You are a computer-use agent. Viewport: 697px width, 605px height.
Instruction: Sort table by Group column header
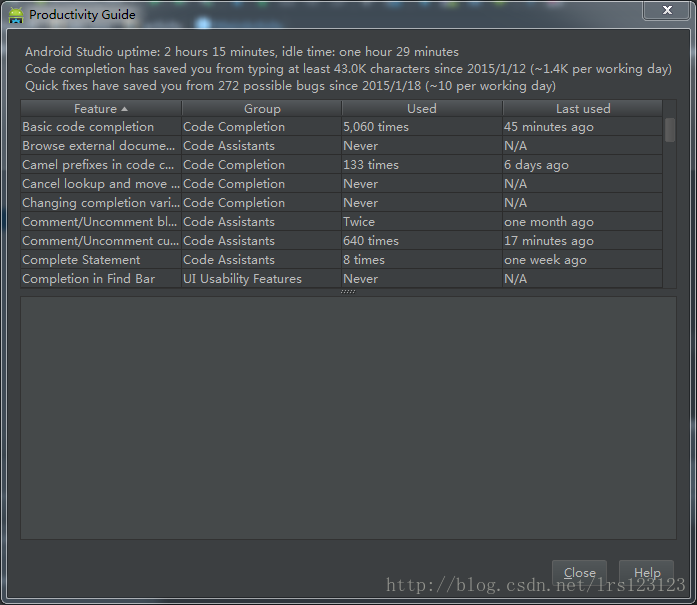(x=262, y=108)
